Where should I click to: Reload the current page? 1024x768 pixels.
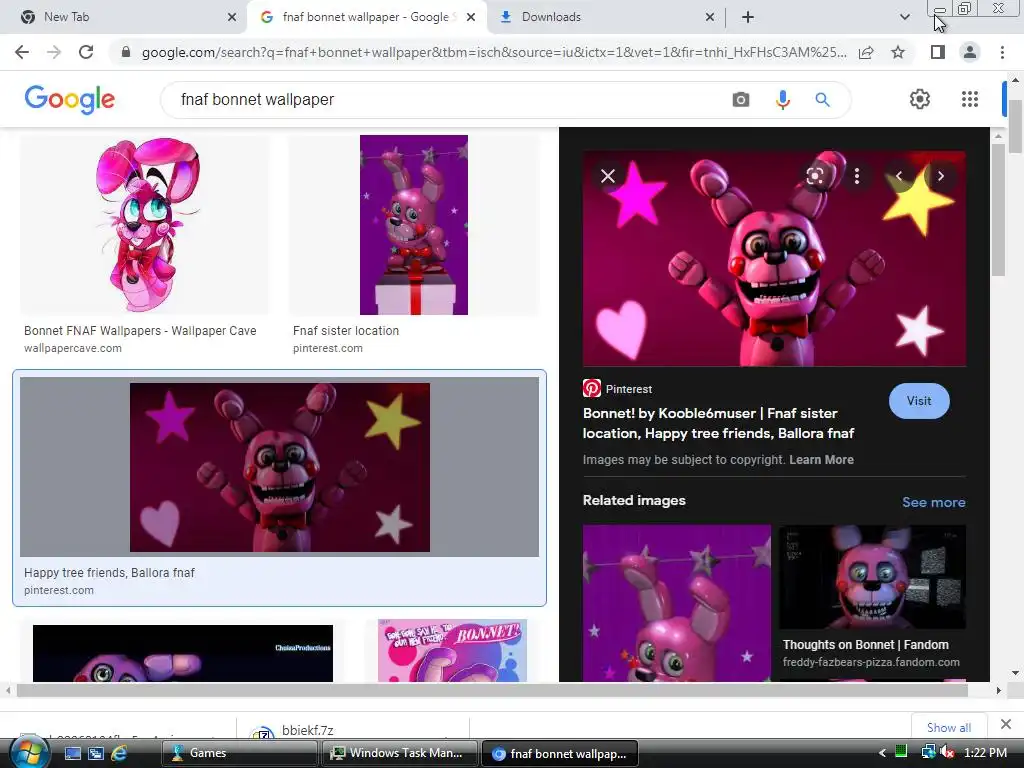86,52
